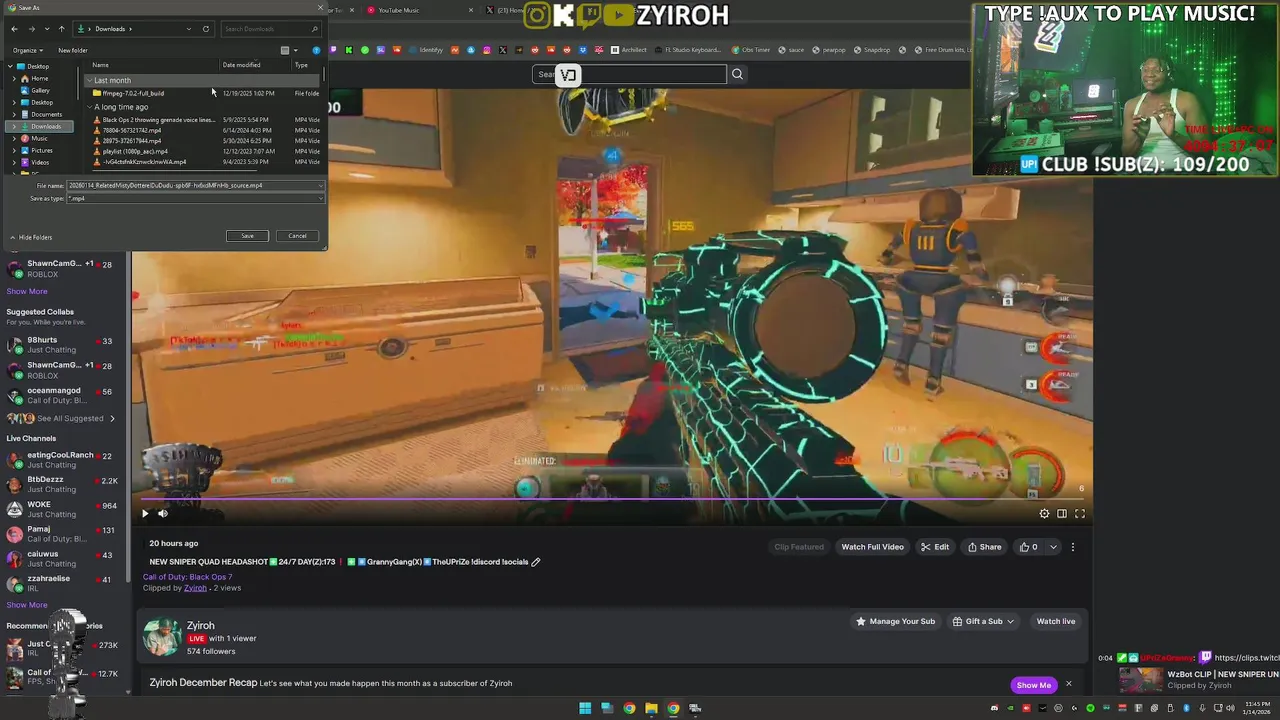Cancel the Save As dialog
Screen dimensions: 1280x720
(297, 236)
